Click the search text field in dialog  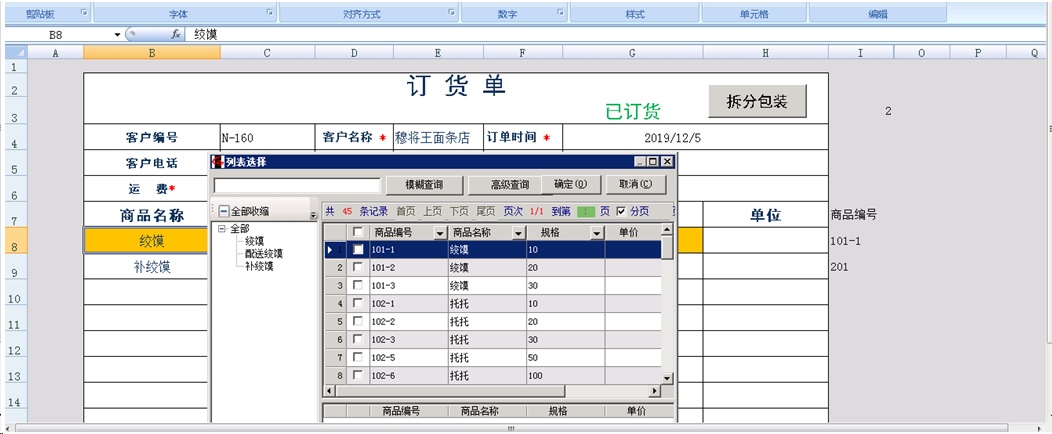[x=297, y=185]
